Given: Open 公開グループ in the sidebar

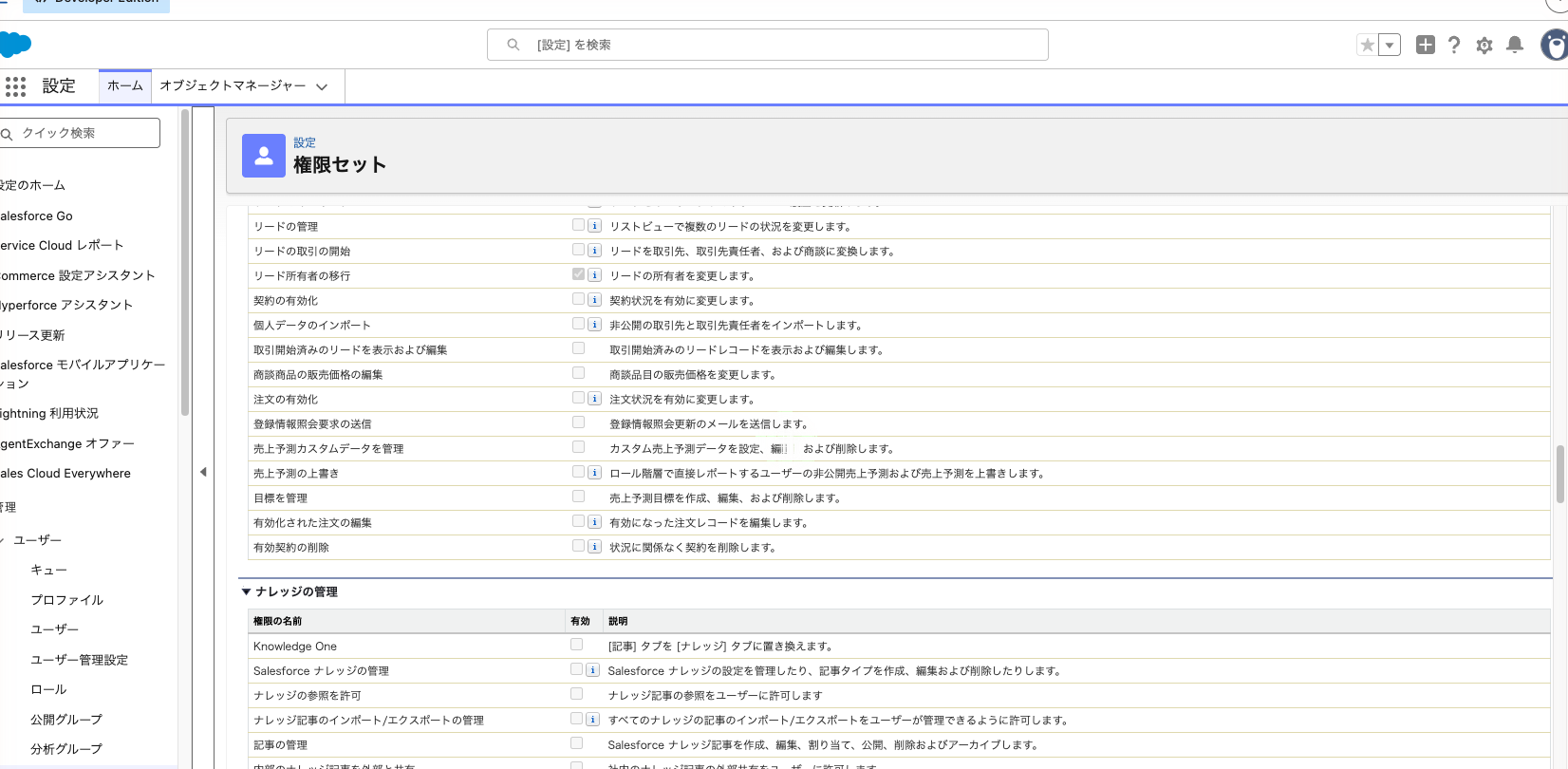Looking at the screenshot, I should (66, 720).
